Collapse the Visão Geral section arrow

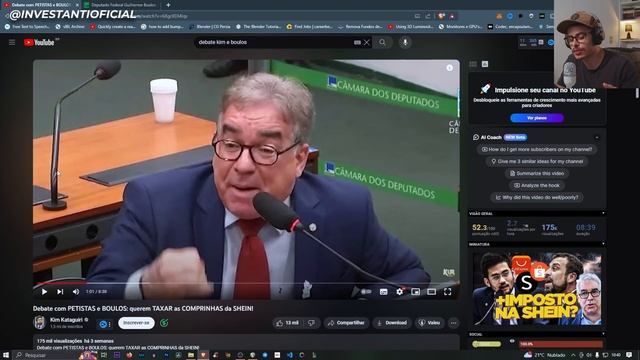coord(603,213)
